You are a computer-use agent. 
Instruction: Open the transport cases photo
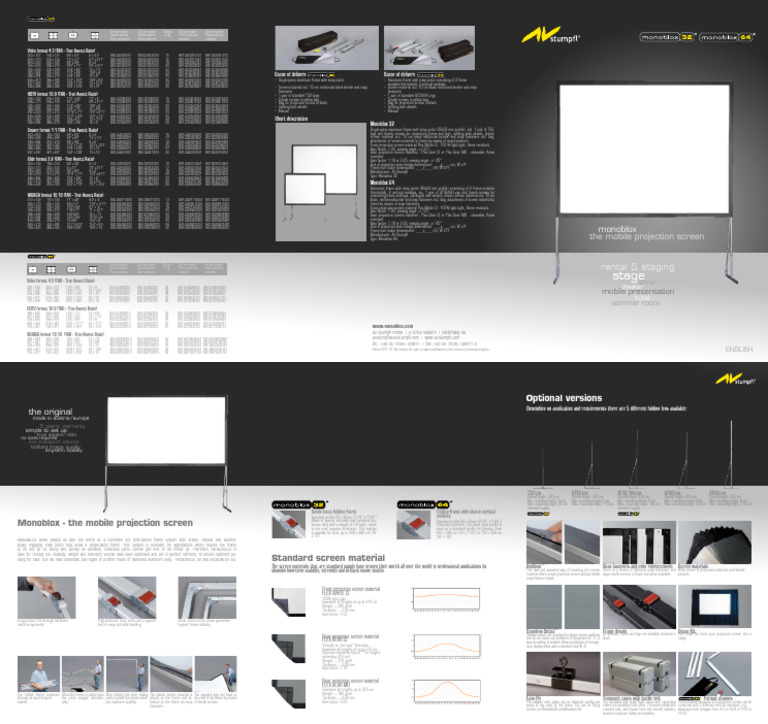click(639, 674)
